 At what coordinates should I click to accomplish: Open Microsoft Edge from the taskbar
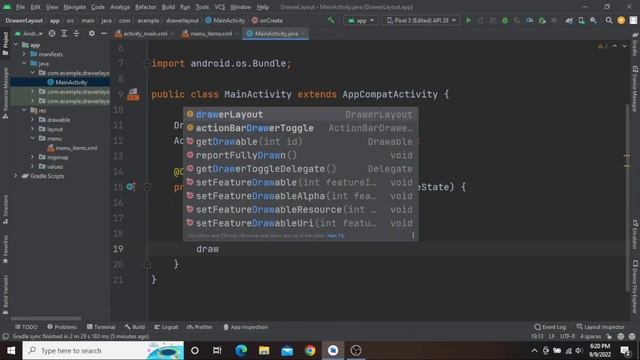(x=241, y=351)
